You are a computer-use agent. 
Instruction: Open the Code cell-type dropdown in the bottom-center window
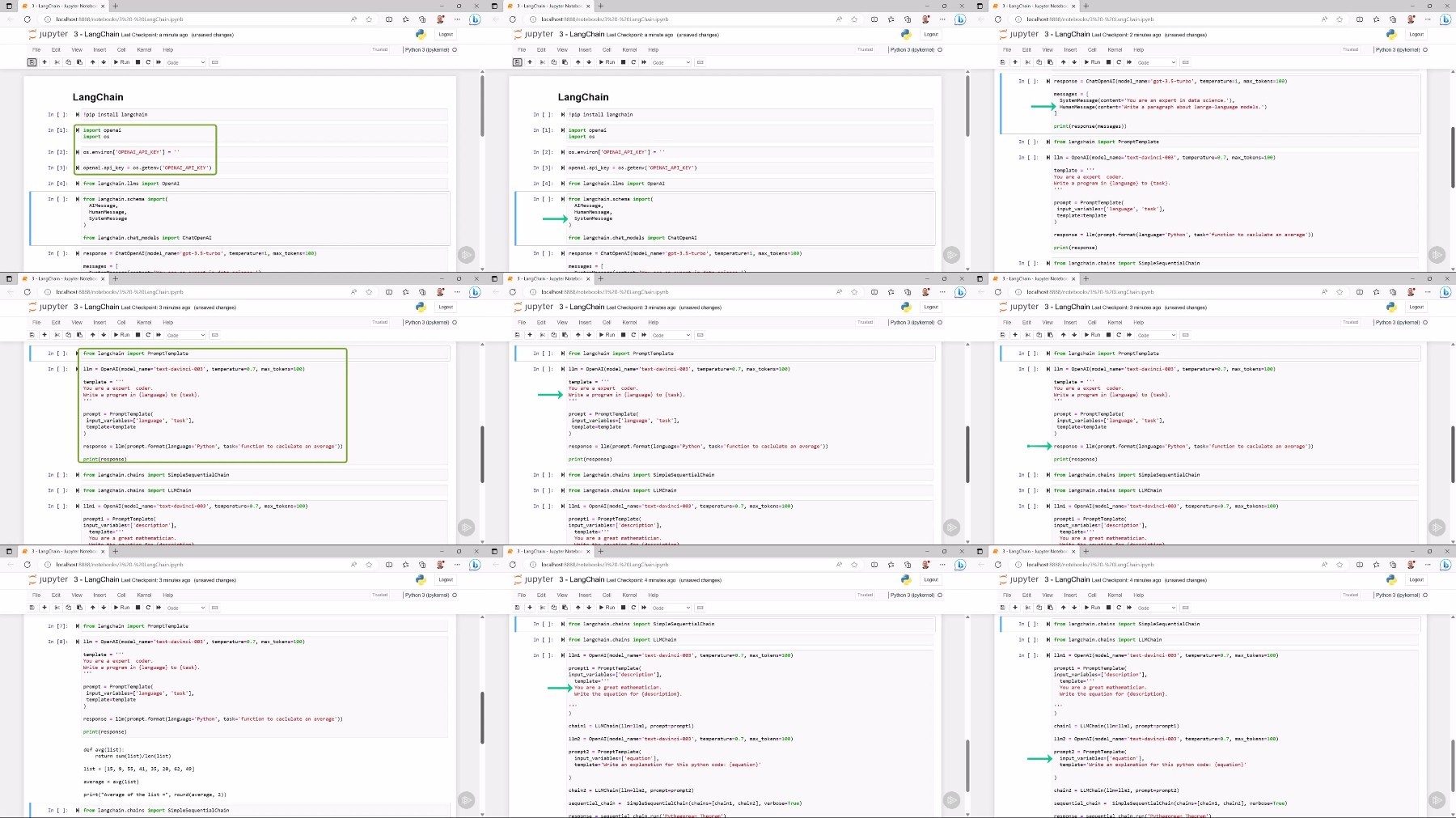click(x=671, y=608)
